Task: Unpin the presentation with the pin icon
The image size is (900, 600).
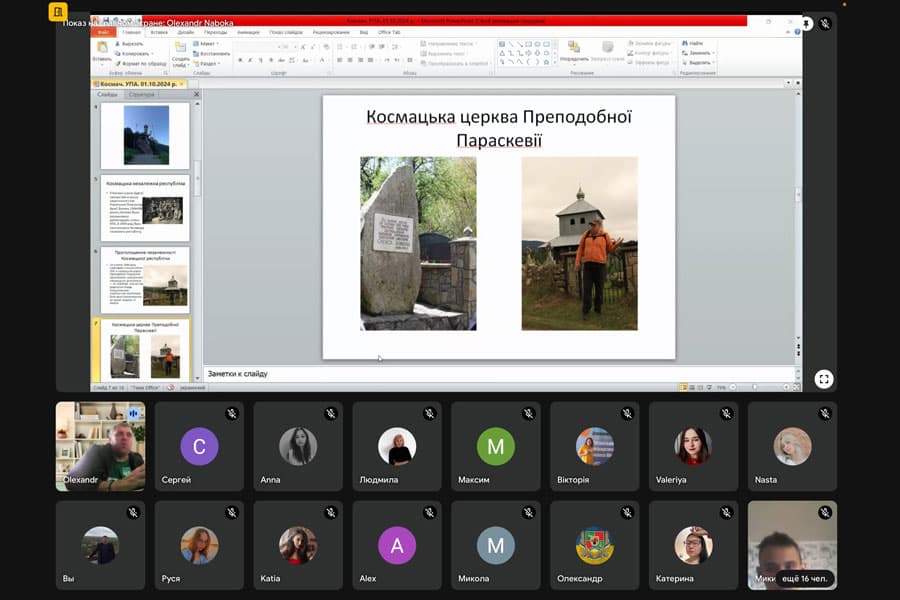Action: pyautogui.click(x=806, y=23)
